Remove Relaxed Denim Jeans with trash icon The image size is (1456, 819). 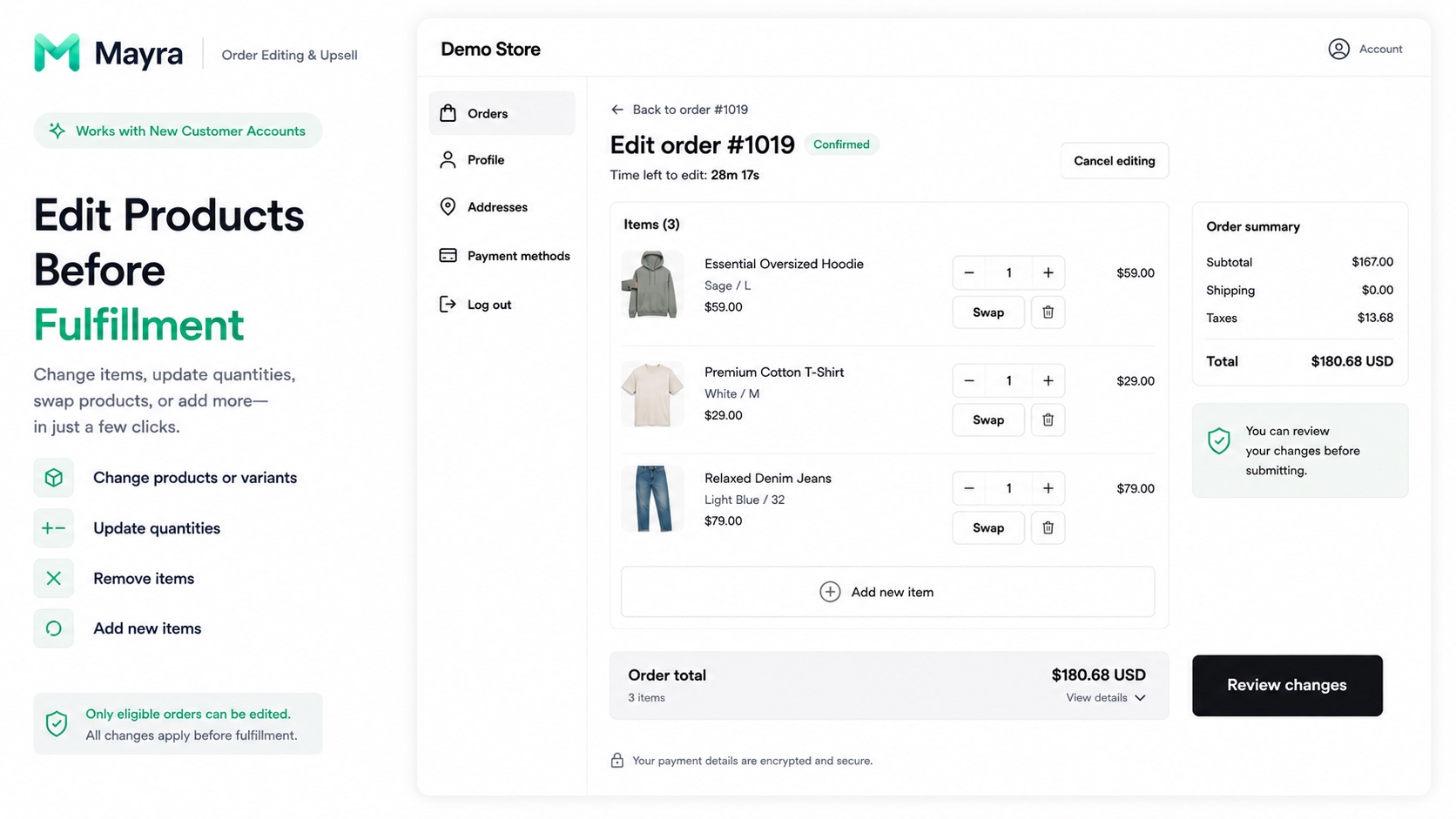click(1048, 528)
